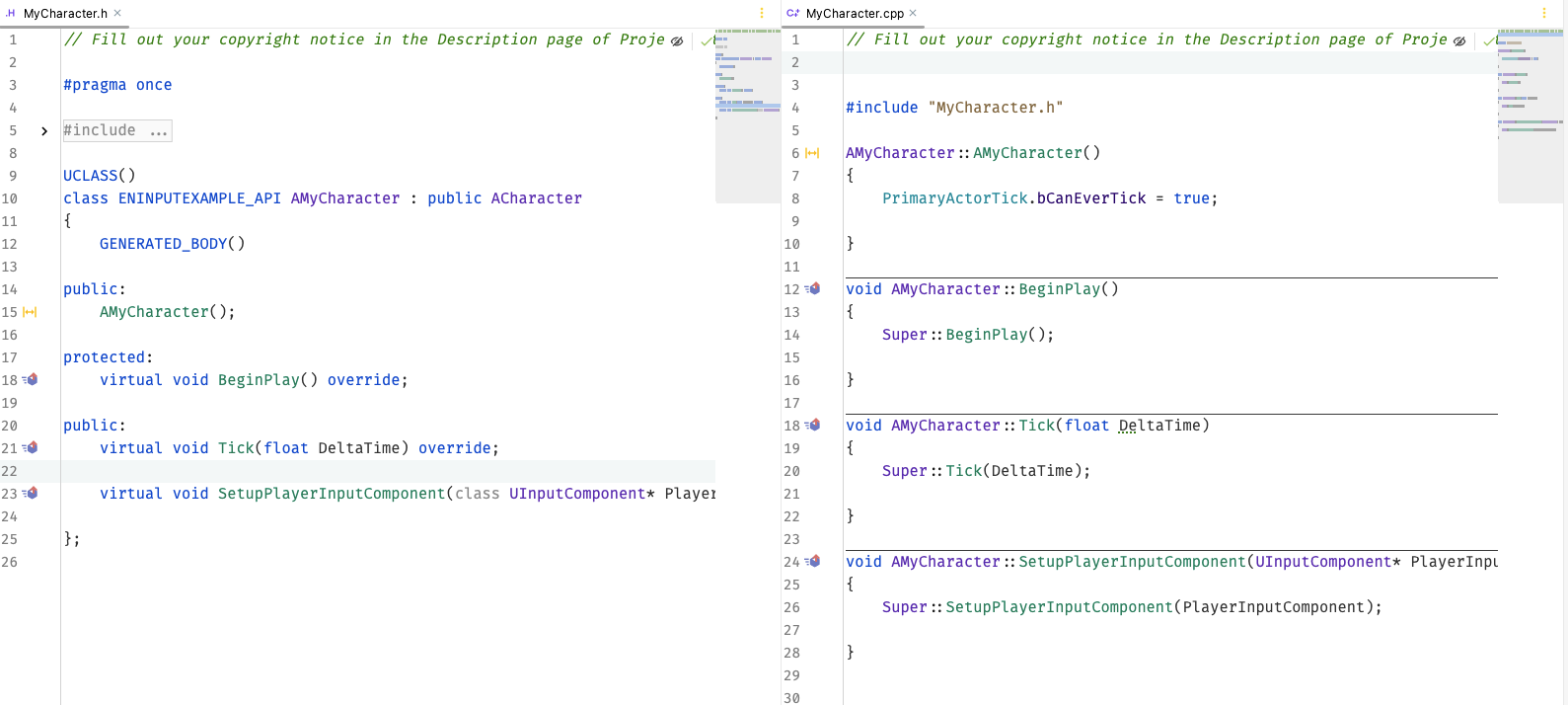Click gutter icon next to AMyCharacter::Tick definition
Screen dimensions: 1568x705
click(813, 426)
